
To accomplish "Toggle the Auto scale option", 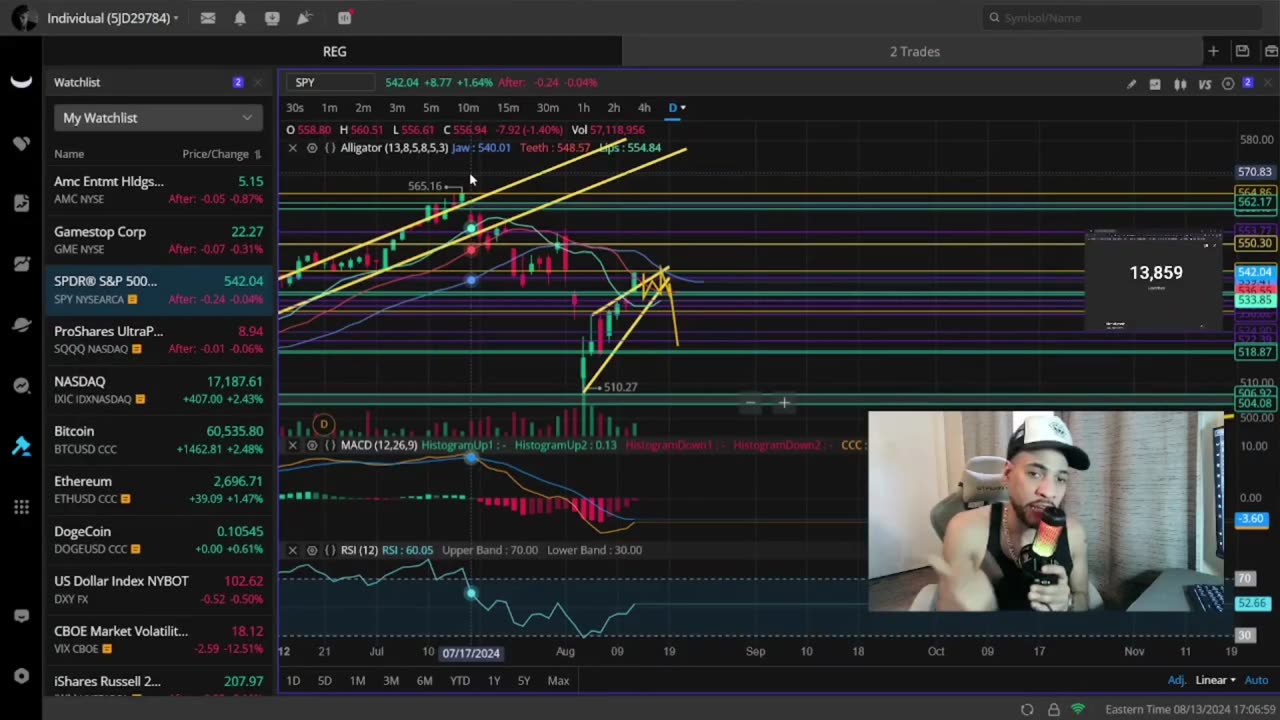I will pyautogui.click(x=1256, y=680).
